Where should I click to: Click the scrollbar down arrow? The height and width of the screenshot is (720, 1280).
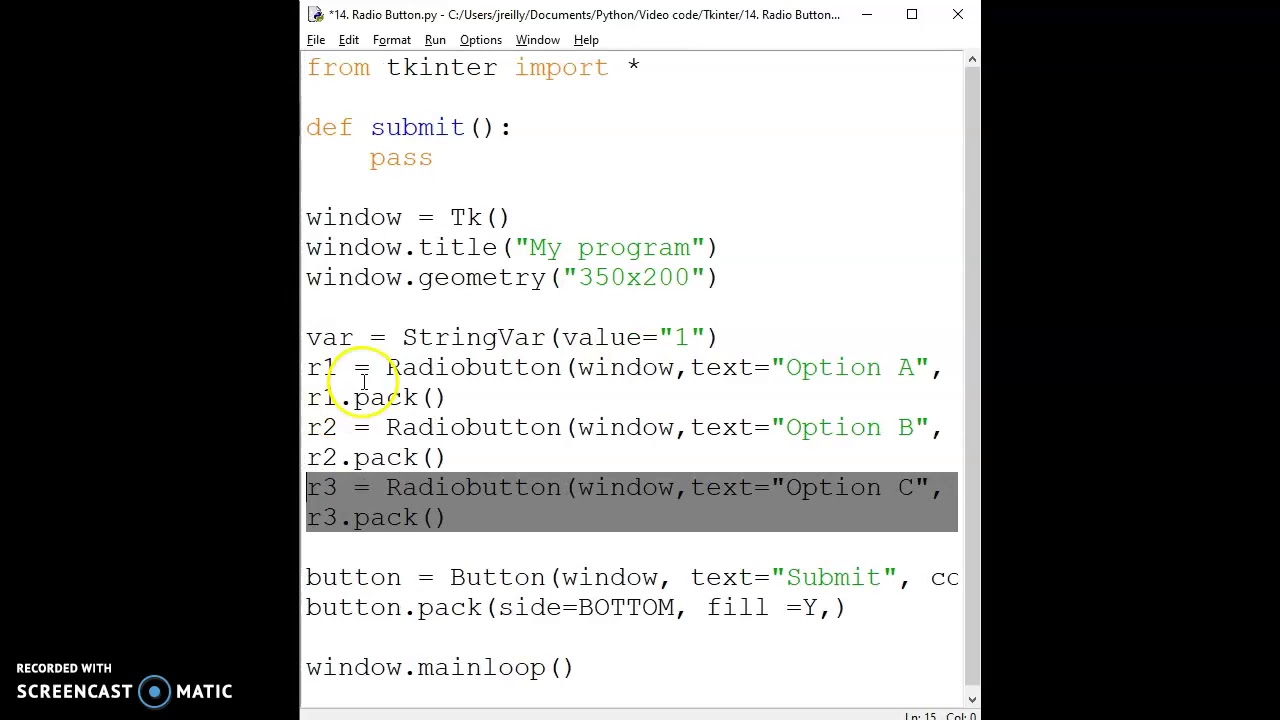coord(971,699)
